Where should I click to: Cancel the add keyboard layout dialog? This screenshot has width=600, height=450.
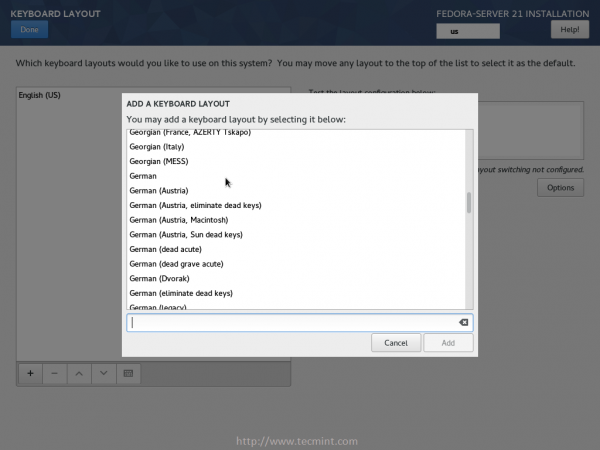395,343
